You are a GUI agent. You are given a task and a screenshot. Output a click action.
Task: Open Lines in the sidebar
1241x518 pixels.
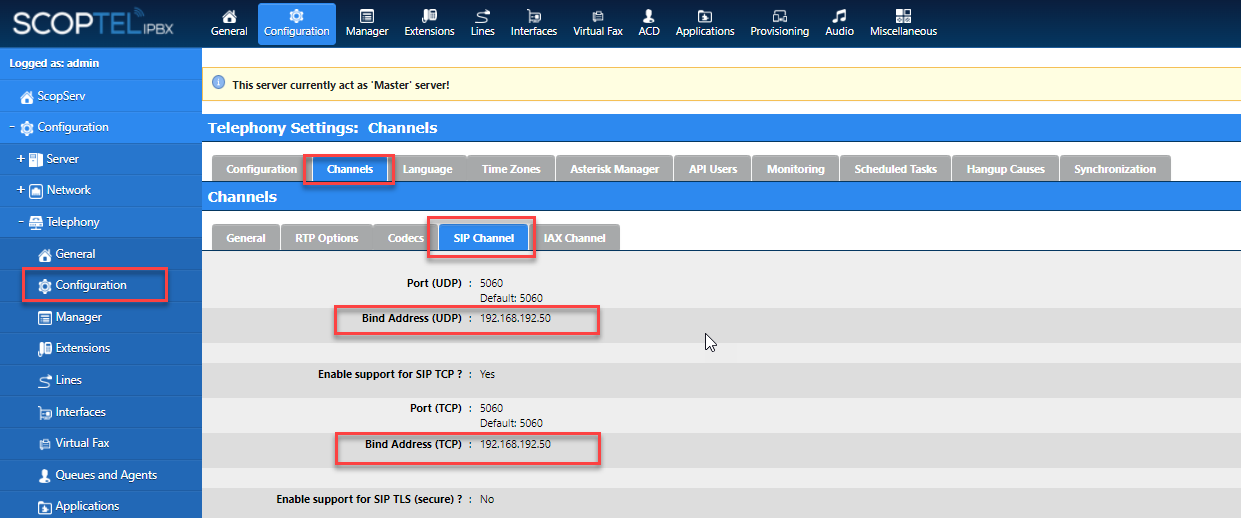coord(59,380)
